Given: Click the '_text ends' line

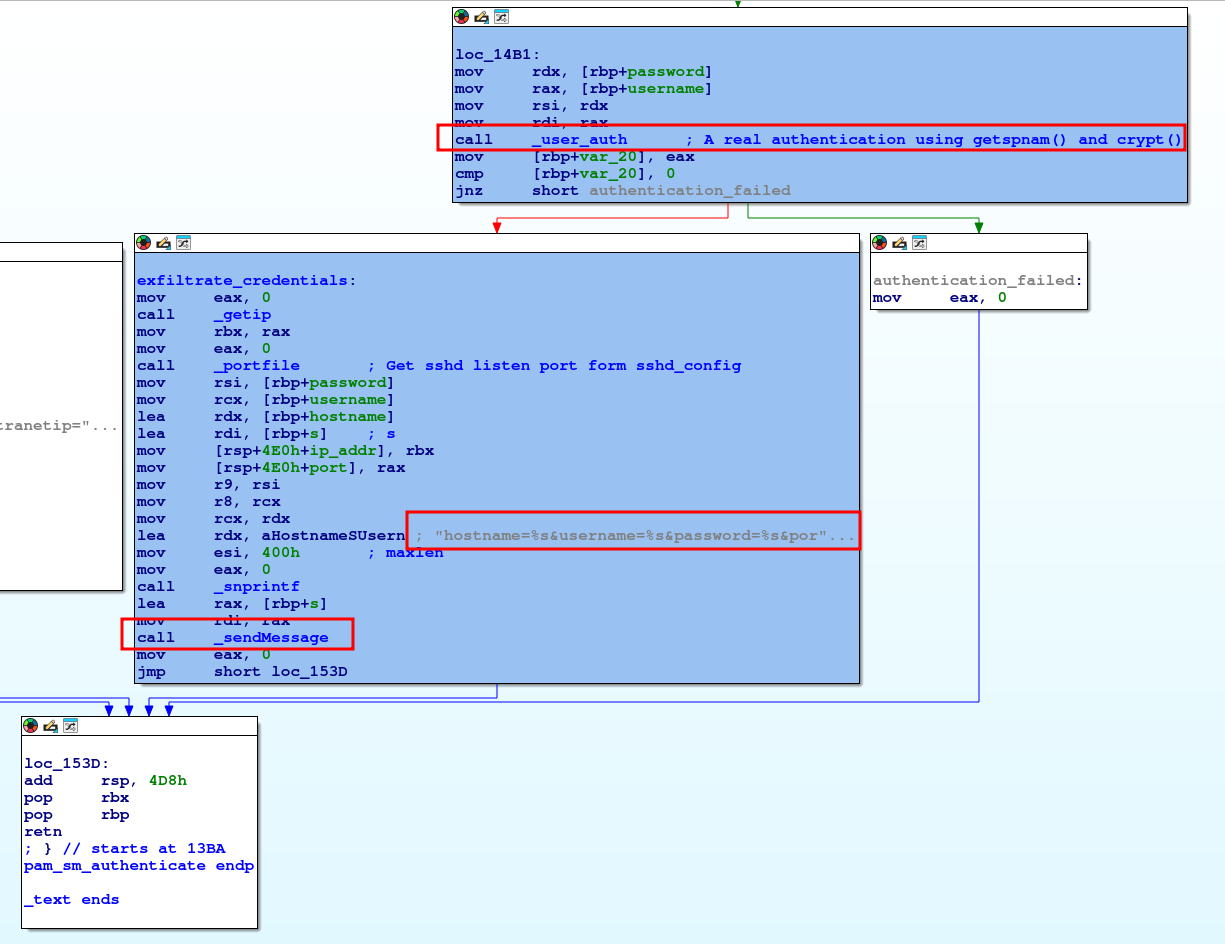Looking at the screenshot, I should [x=72, y=900].
